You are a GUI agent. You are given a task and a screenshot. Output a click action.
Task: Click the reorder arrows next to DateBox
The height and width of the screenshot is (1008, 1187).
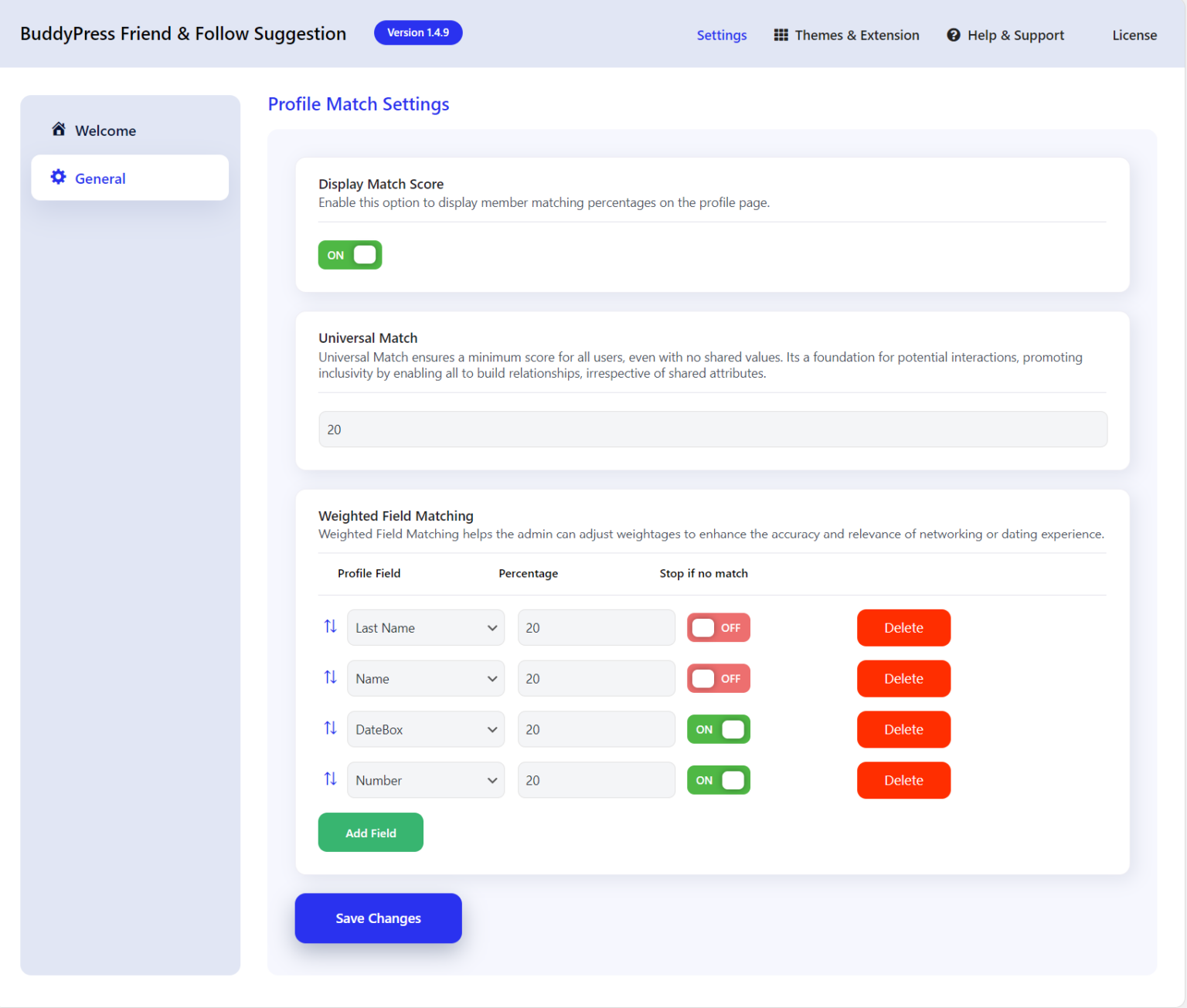click(x=331, y=728)
